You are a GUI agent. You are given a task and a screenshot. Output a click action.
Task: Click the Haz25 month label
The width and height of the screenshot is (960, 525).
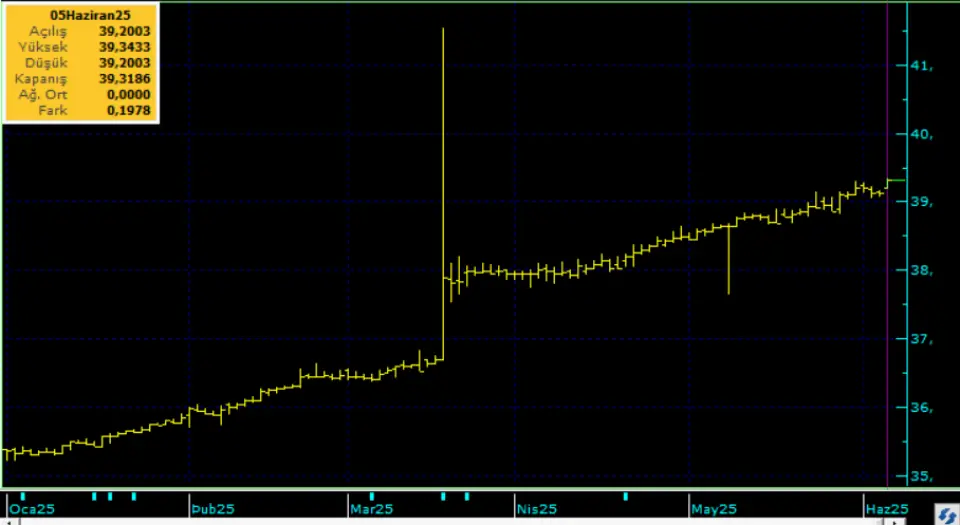click(887, 509)
